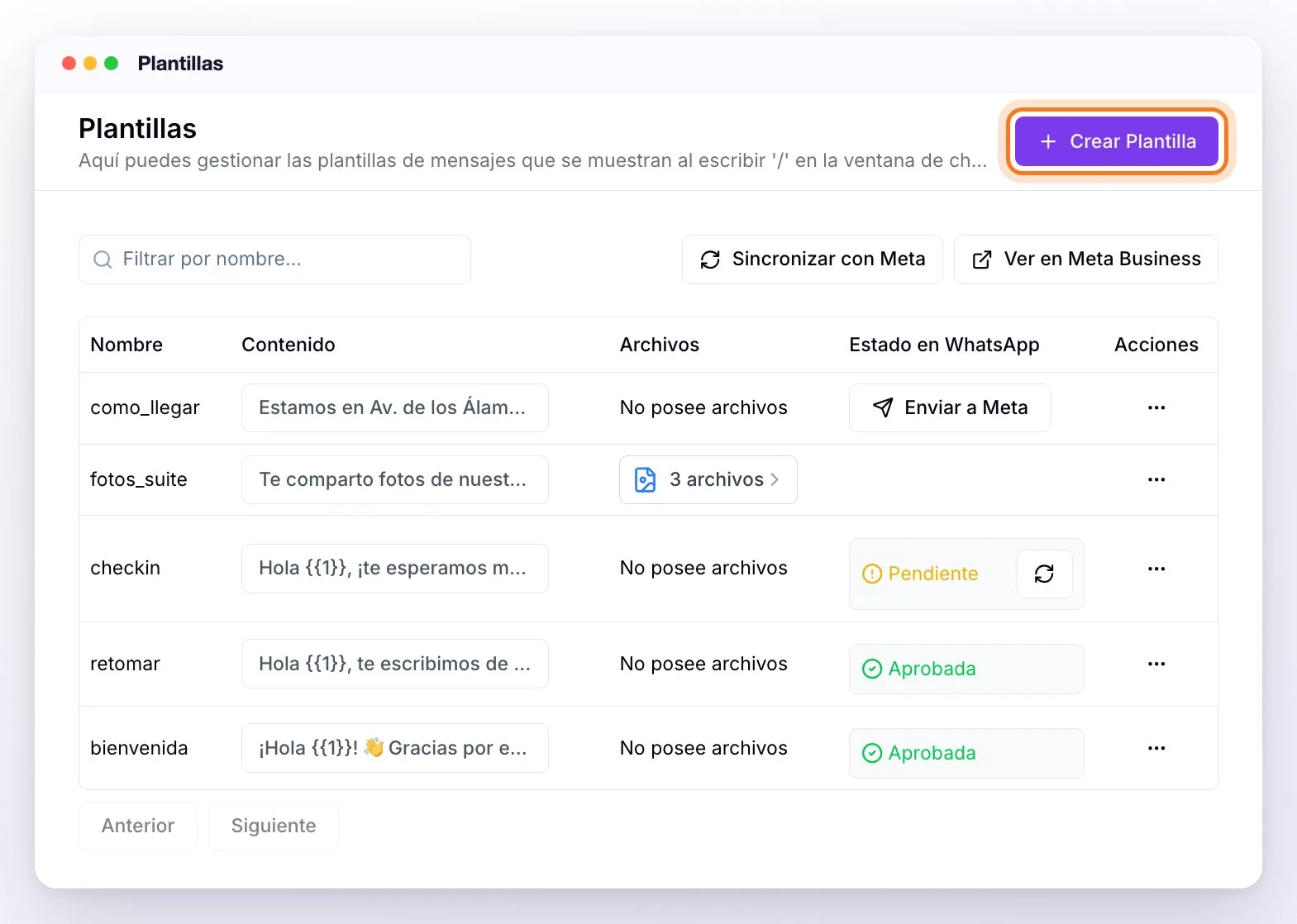Click 'No posee archivos' in como_llegar row
1297x924 pixels.
coord(703,407)
